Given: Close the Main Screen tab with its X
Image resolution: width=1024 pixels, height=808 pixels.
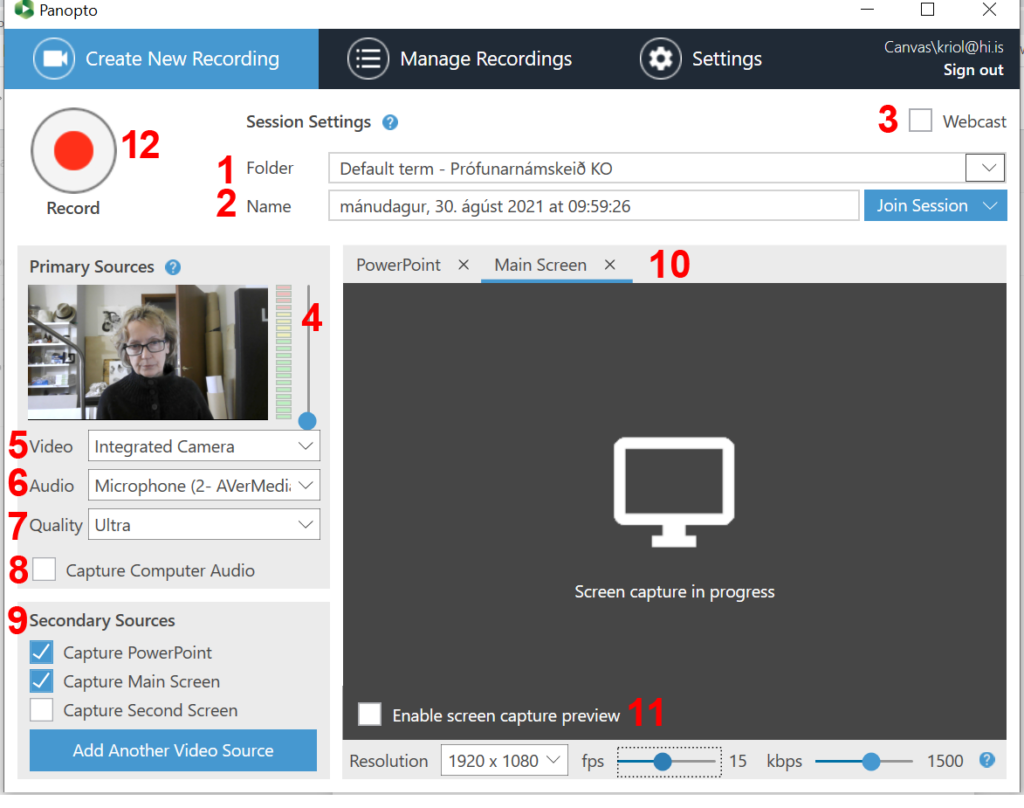Looking at the screenshot, I should tap(610, 265).
